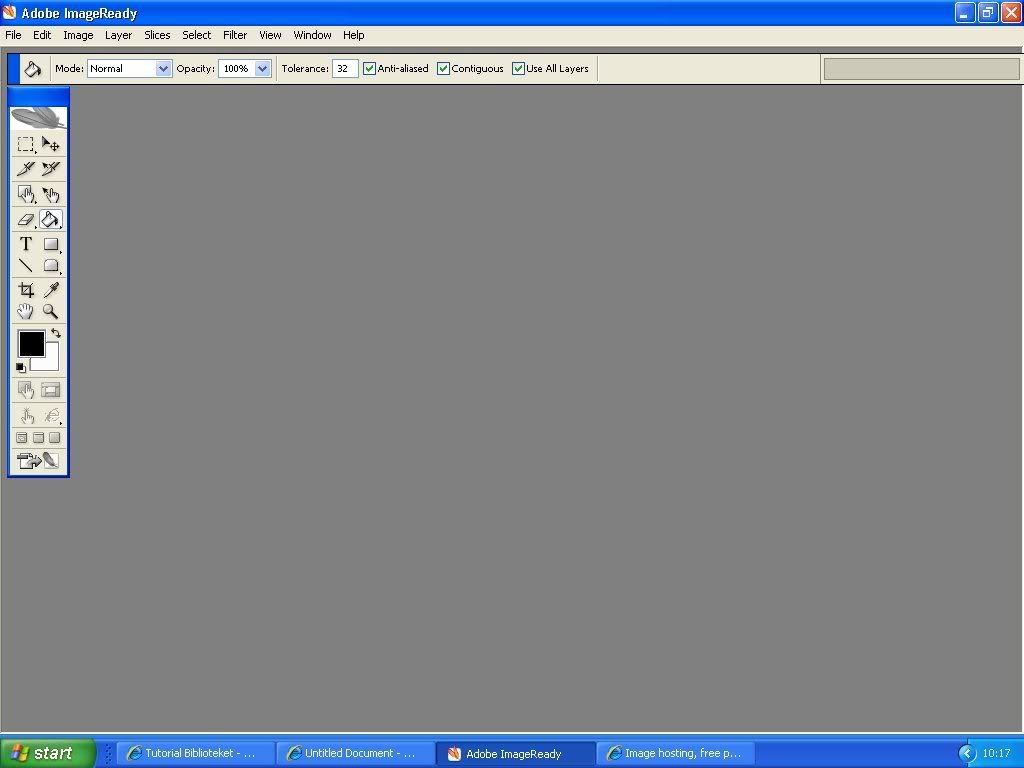This screenshot has width=1024, height=768.
Task: Expand hidden system tray icons
Action: click(x=967, y=754)
